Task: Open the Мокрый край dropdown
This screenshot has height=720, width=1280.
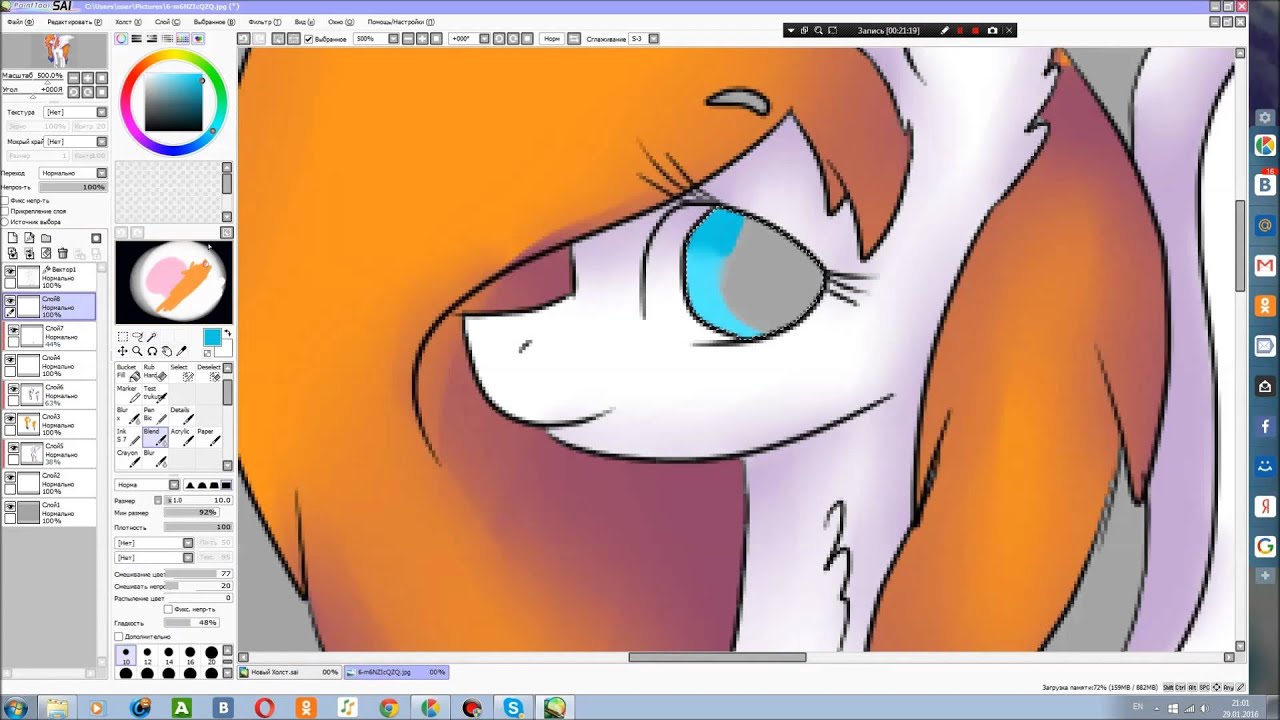Action: (76, 142)
